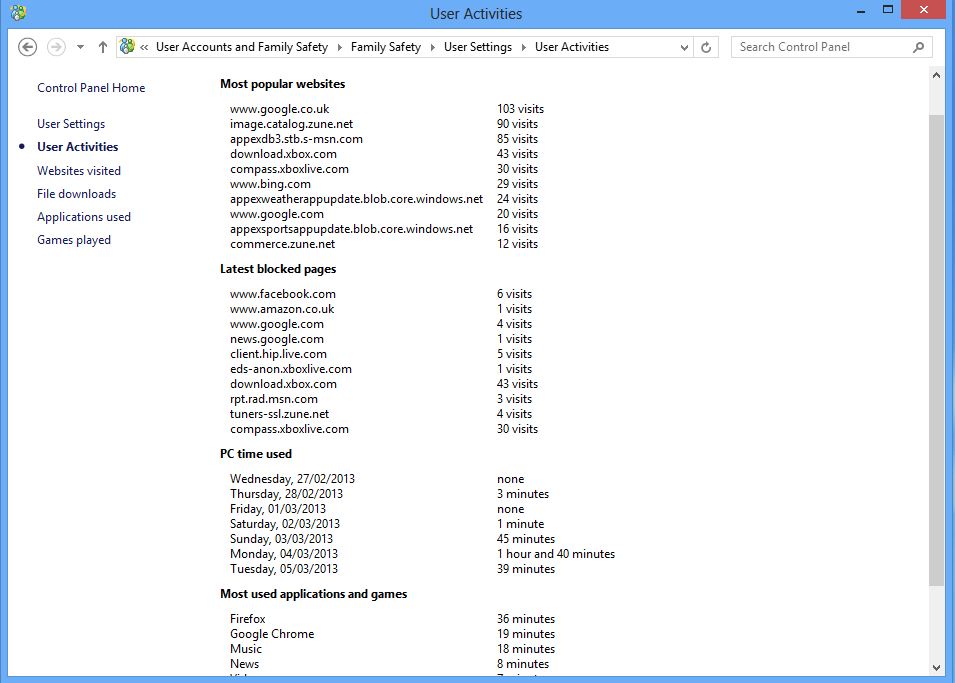The height and width of the screenshot is (683, 955).
Task: Open the chevron after 'Family Safety' breadcrumb
Action: 432,47
